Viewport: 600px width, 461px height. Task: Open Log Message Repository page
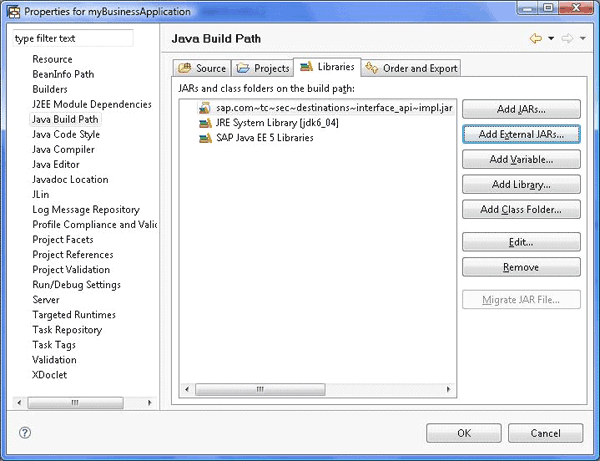point(86,210)
